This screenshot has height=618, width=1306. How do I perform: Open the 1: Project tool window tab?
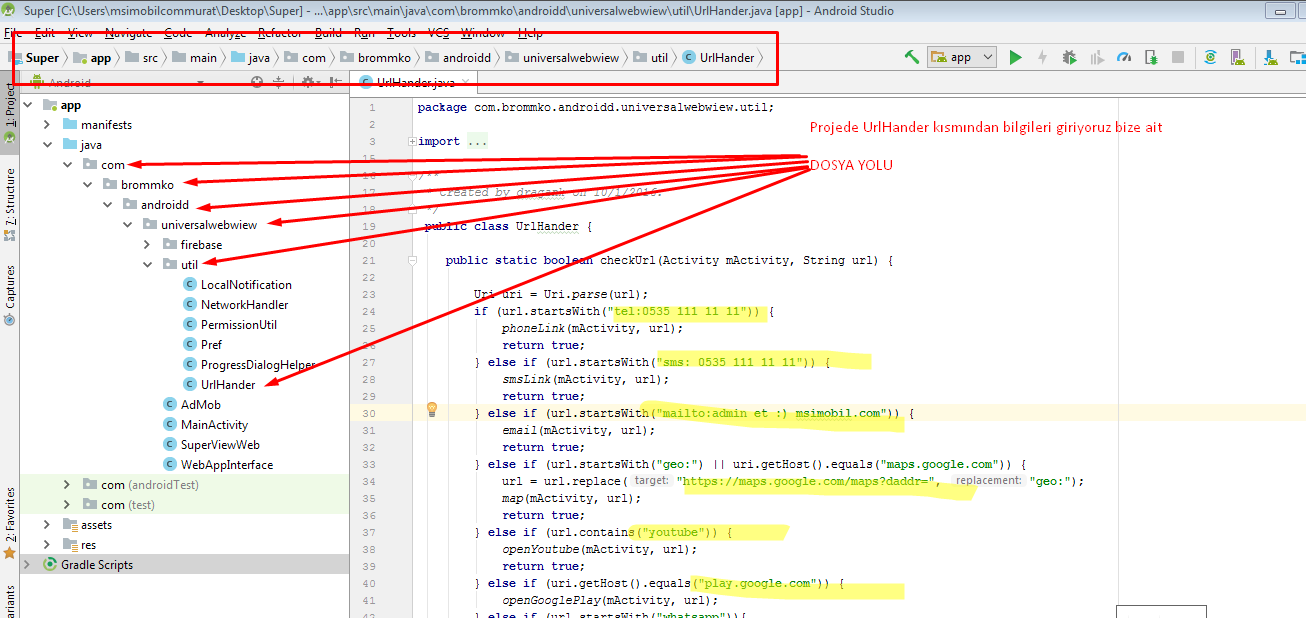(10, 110)
